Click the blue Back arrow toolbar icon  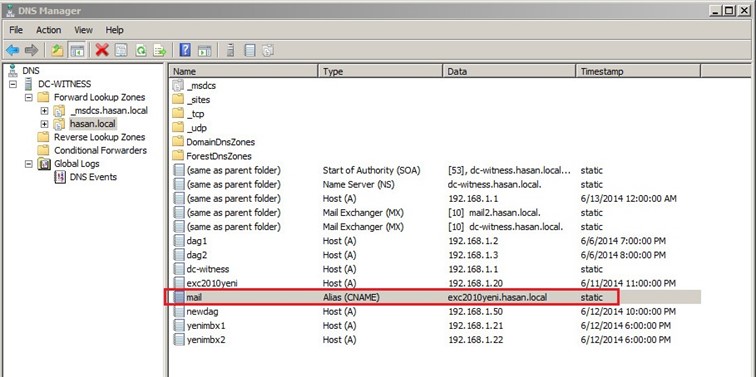(x=13, y=50)
